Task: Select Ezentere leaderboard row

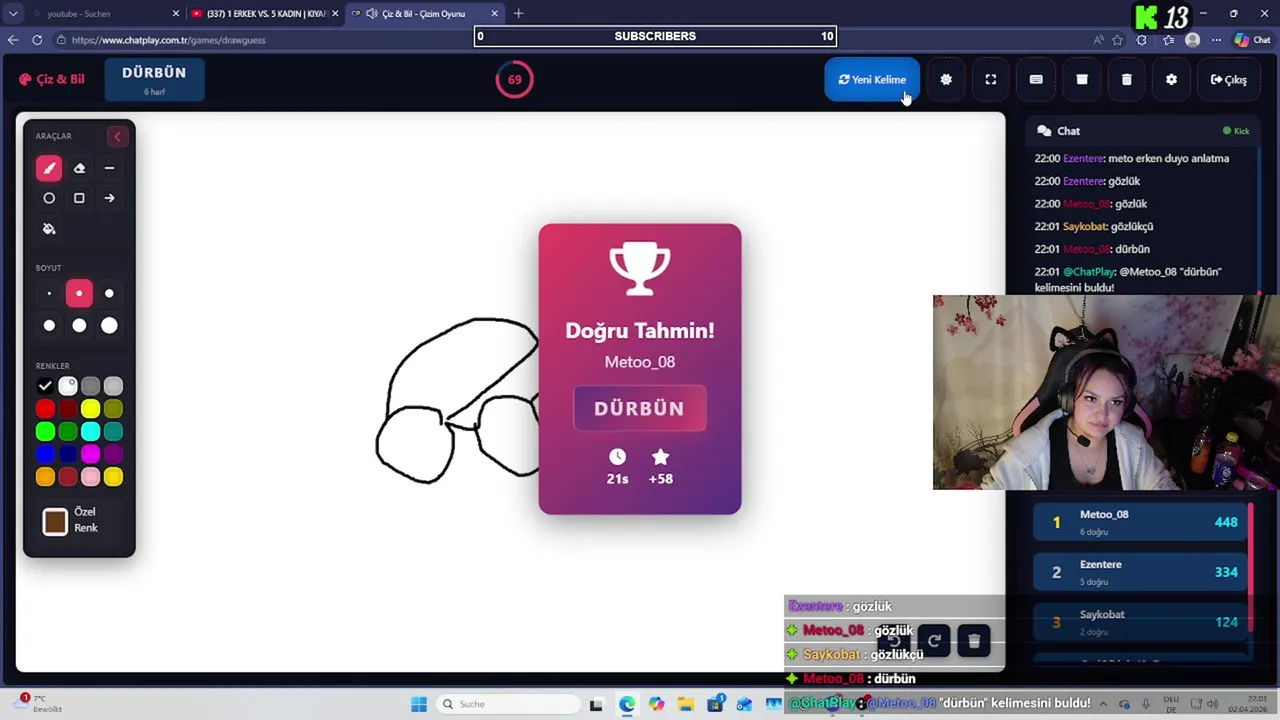Action: point(1140,572)
